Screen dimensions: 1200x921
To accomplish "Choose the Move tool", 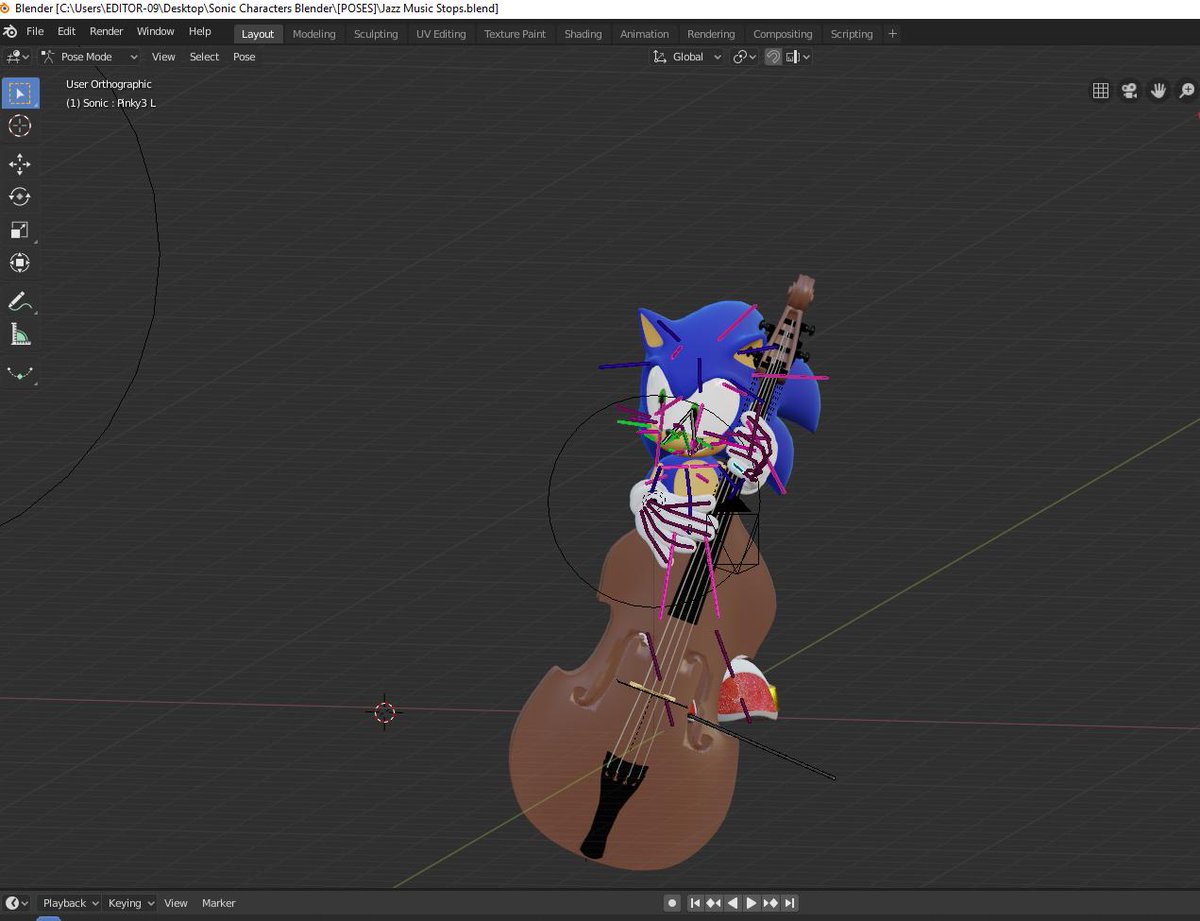I will pyautogui.click(x=20, y=164).
